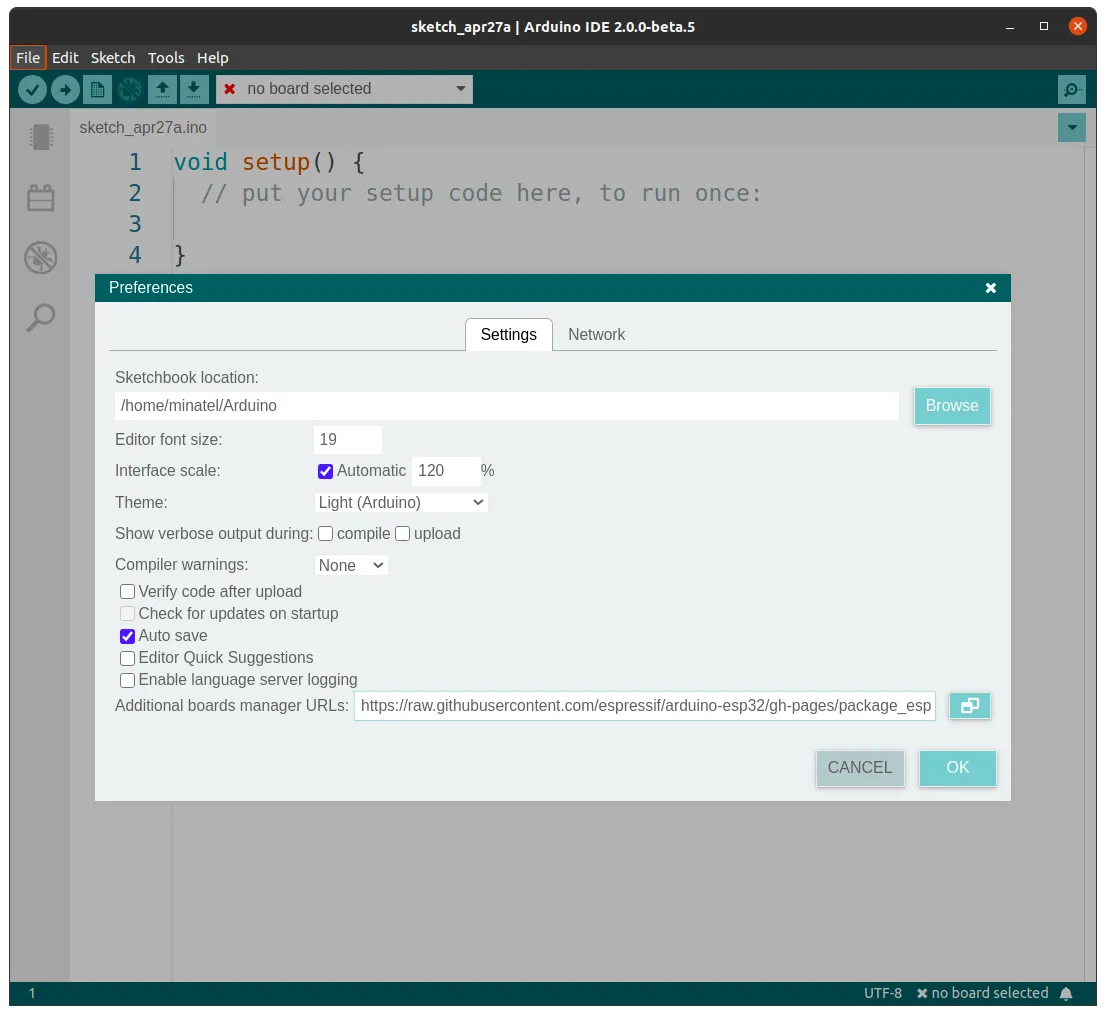The width and height of the screenshot is (1106, 1015).
Task: Open the Compiler warnings dropdown
Action: coord(351,566)
